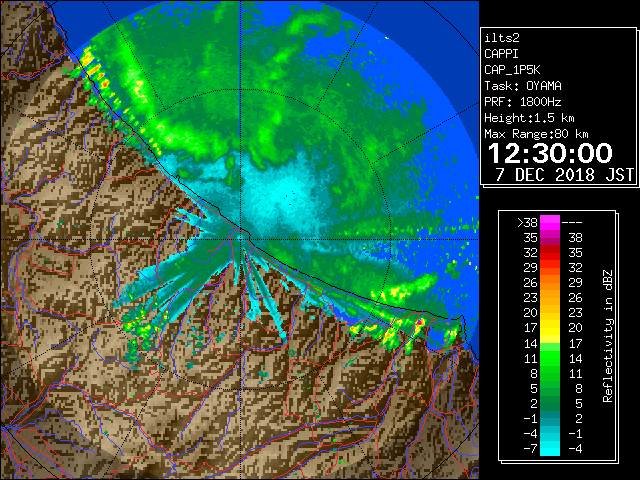Viewport: 640px width, 480px height.
Task: Click the red 32 dBZ legend color
Action: pos(550,253)
